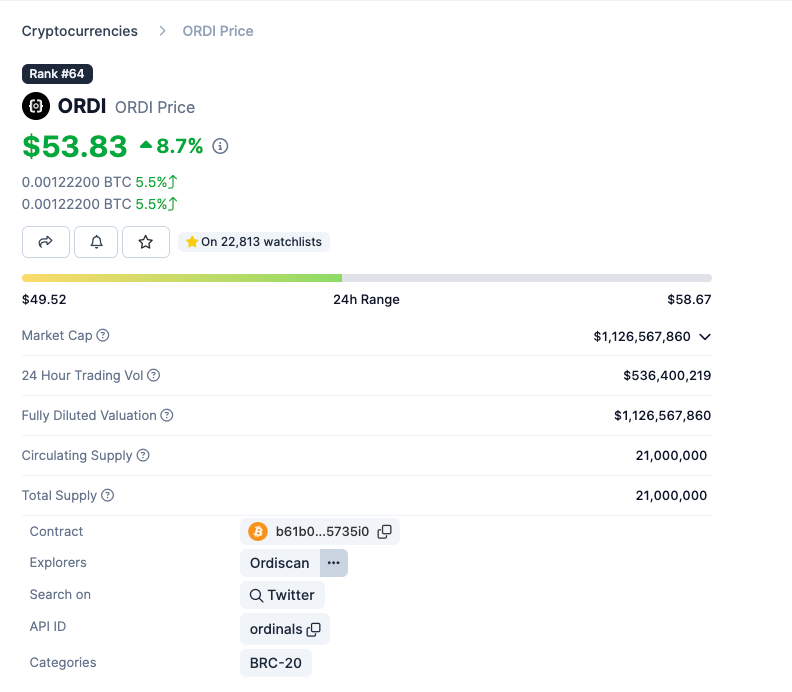The height and width of the screenshot is (692, 792).
Task: Click the contract address b61b0...5735i0
Action: [322, 531]
